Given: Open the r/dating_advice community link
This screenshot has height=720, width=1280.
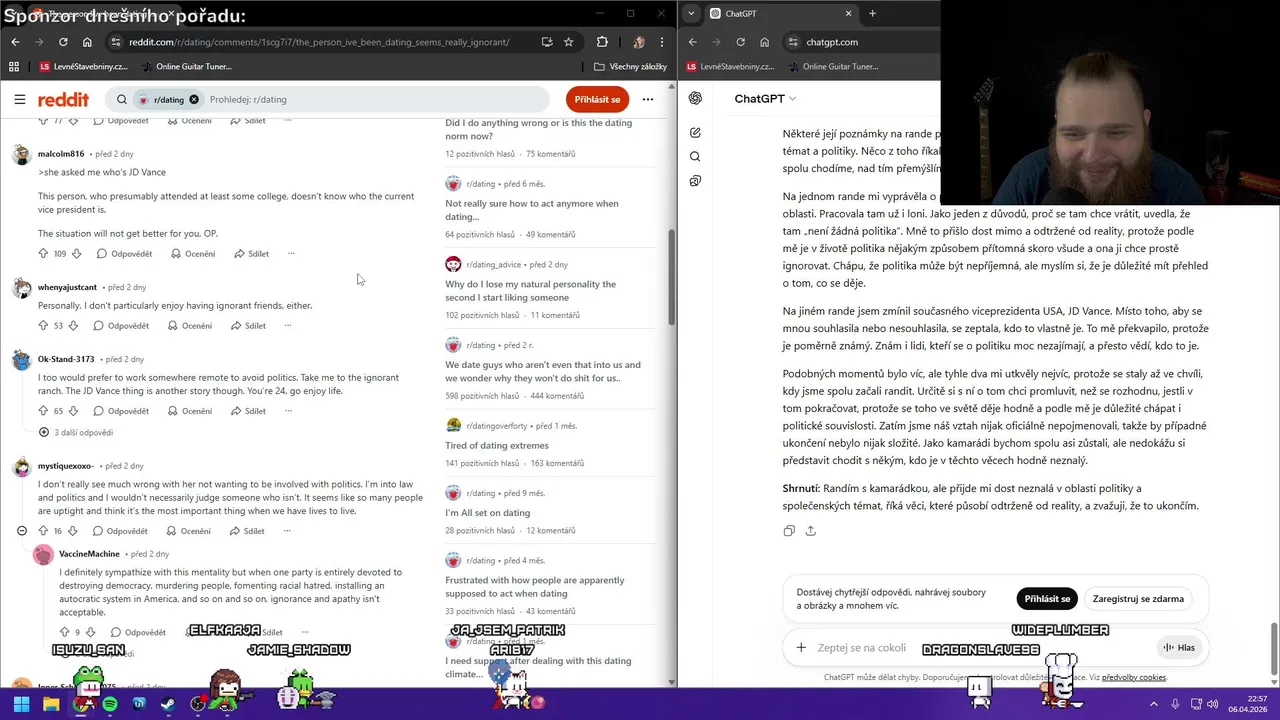Looking at the screenshot, I should tap(493, 264).
